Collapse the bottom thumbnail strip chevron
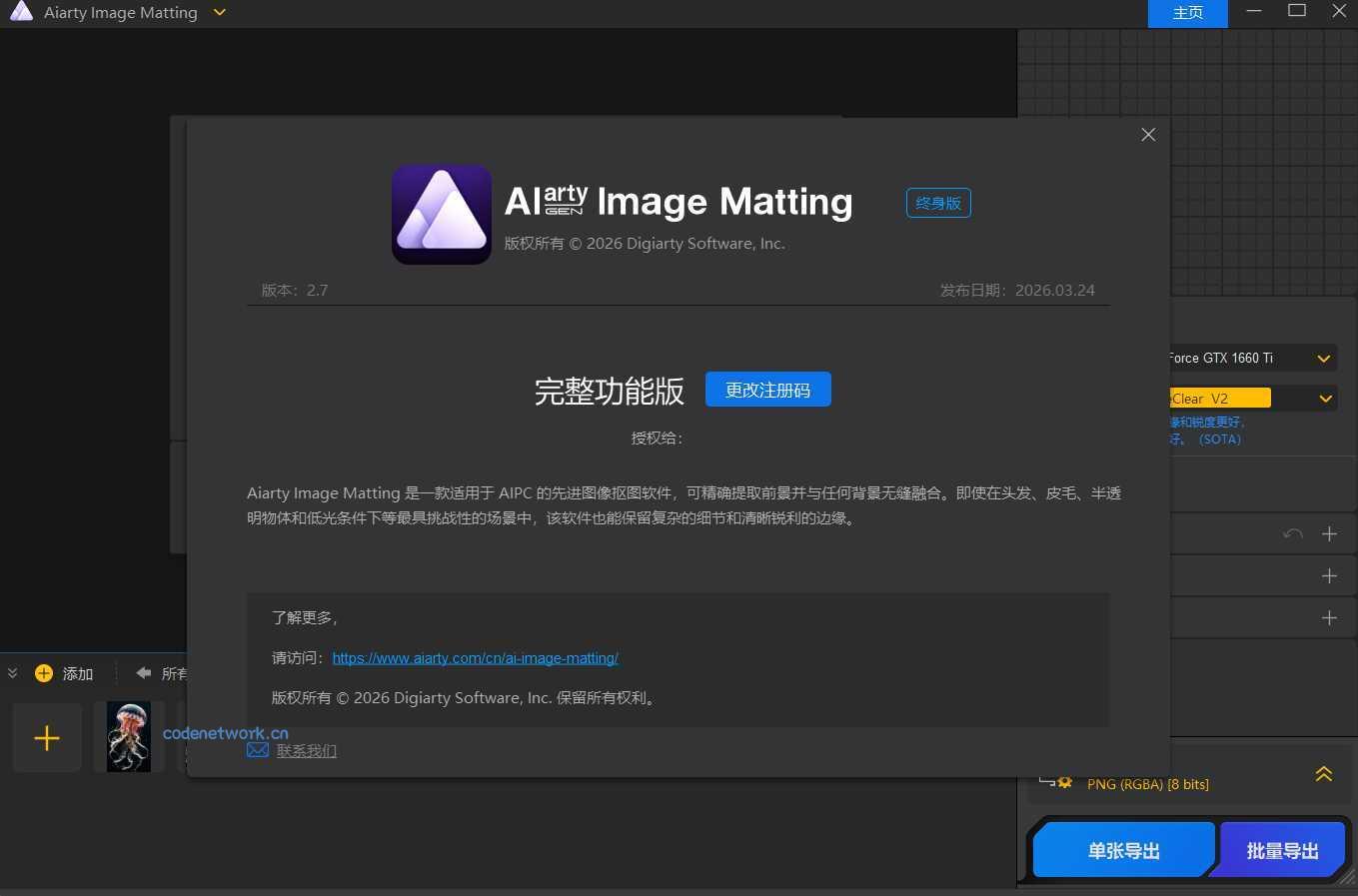Image resolution: width=1358 pixels, height=896 pixels. [12, 673]
